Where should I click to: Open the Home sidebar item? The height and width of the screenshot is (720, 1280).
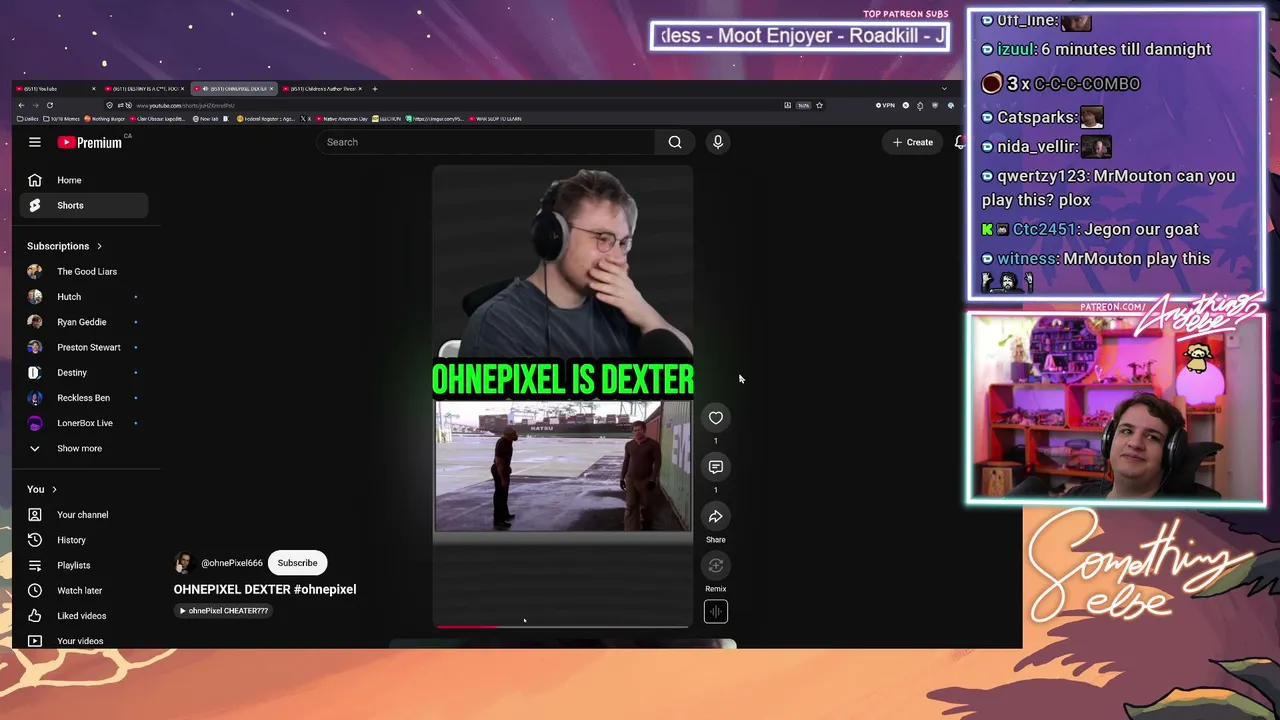point(84,180)
